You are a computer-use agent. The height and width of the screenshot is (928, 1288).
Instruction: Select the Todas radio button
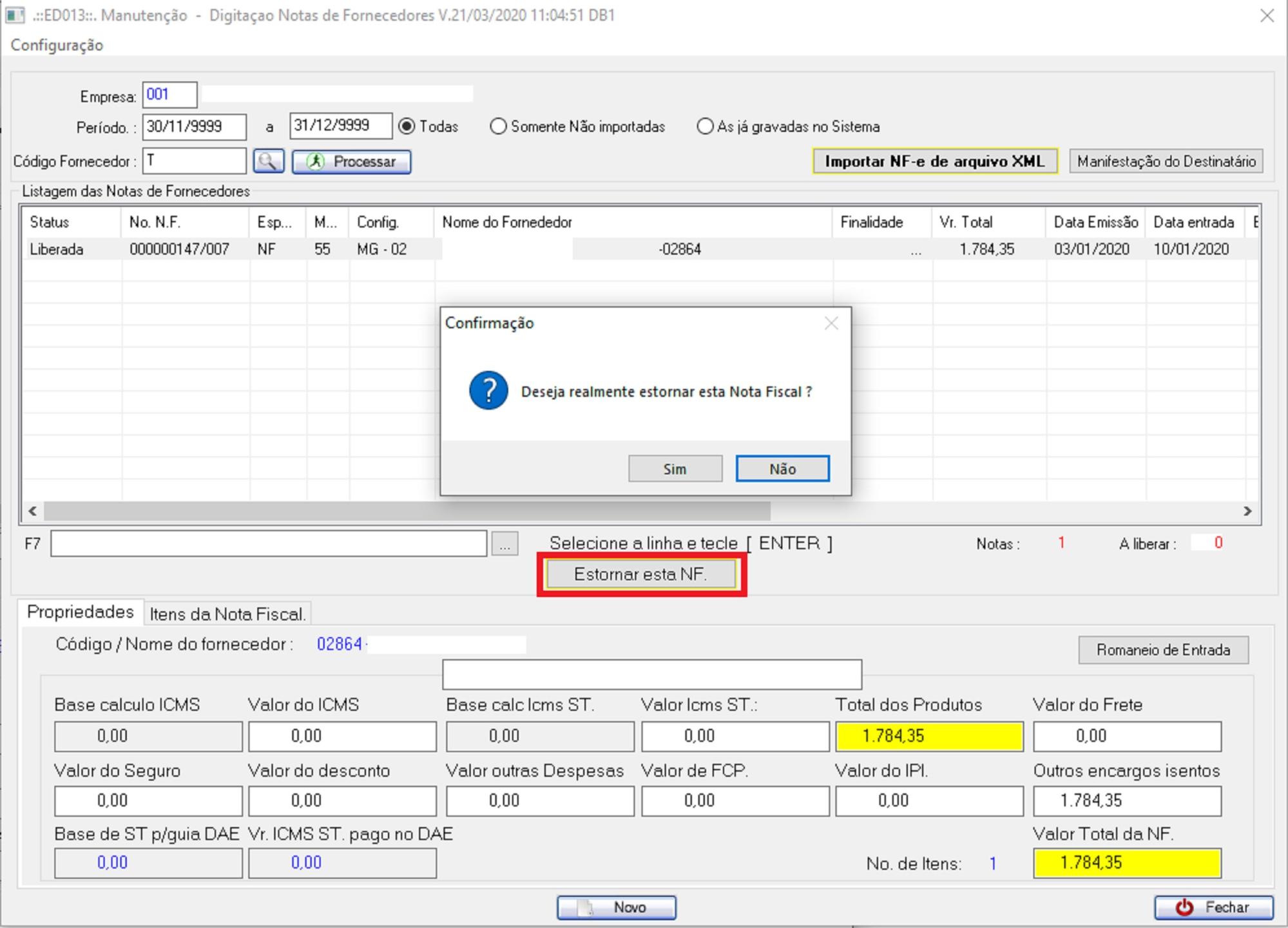407,126
